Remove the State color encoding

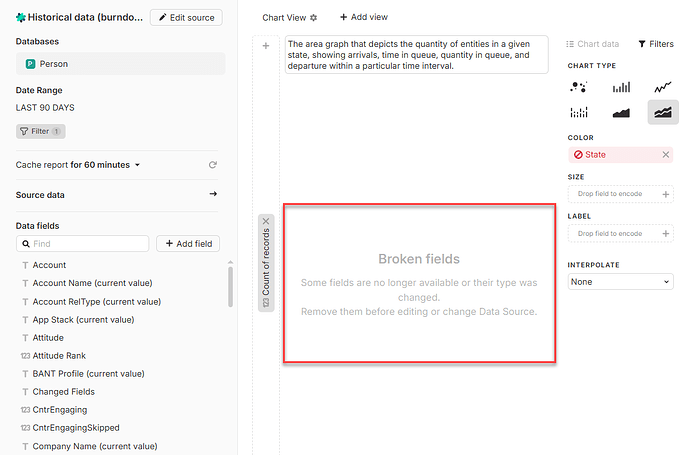tap(666, 154)
